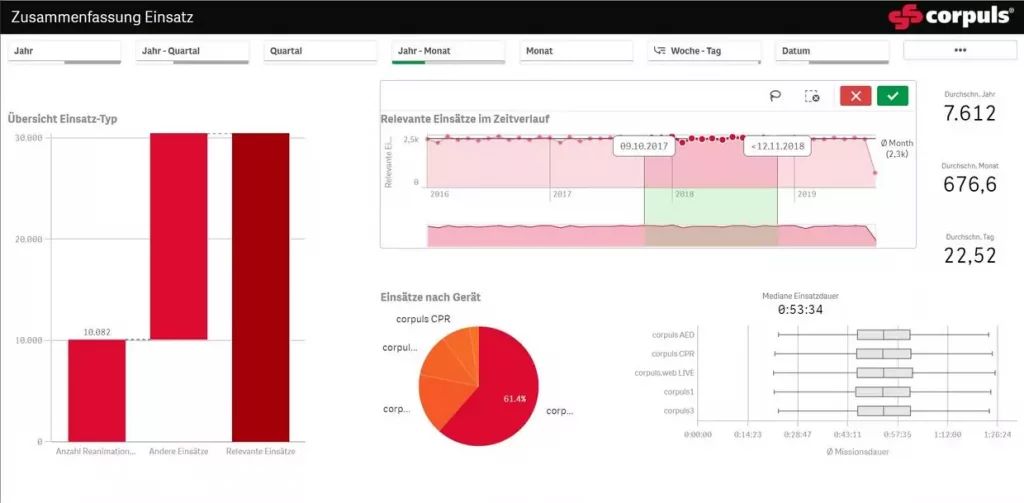Click the Relevante Einsätze im Zeitverlauf title
Screen dimensions: 1024x503
(x=464, y=119)
